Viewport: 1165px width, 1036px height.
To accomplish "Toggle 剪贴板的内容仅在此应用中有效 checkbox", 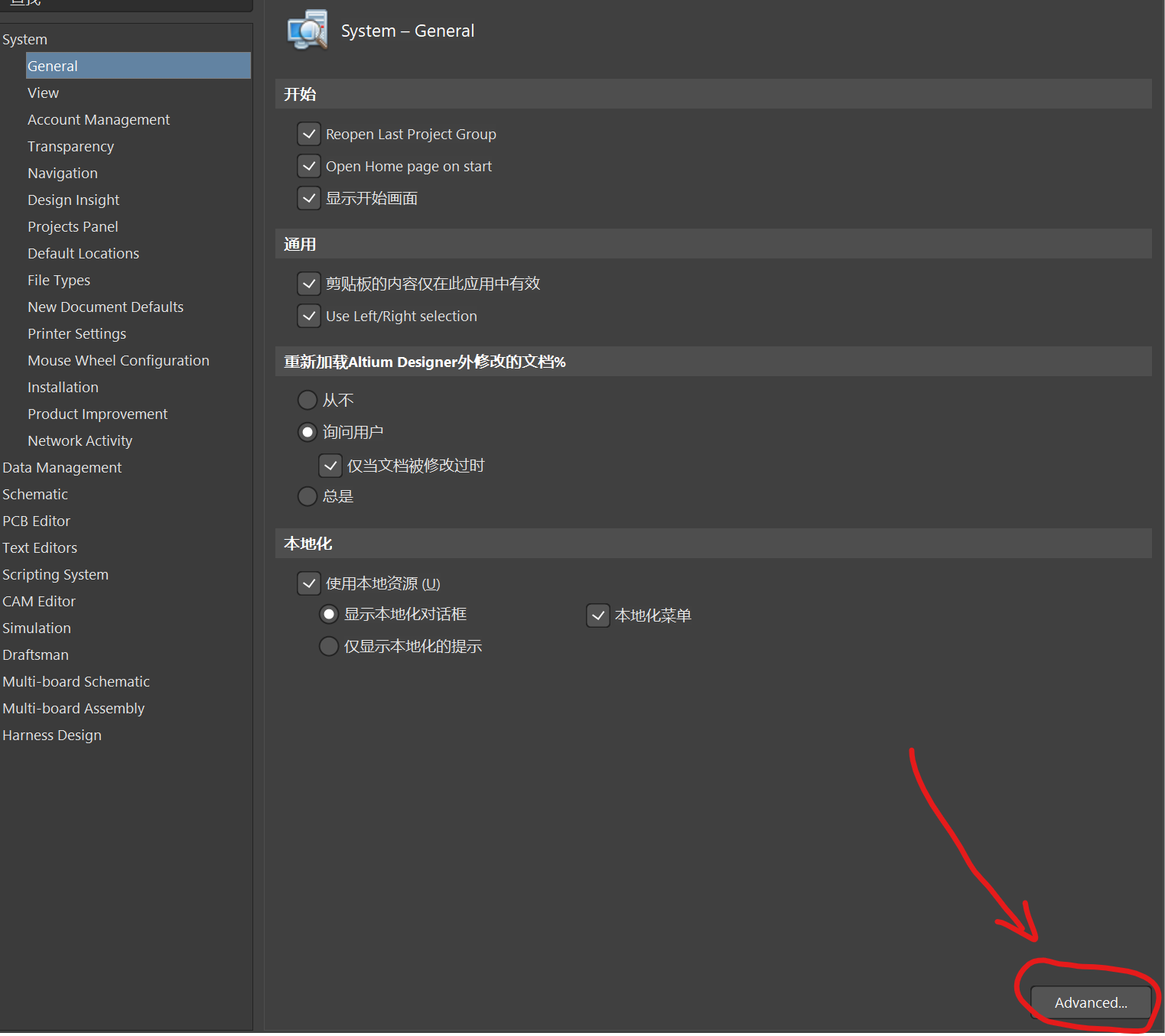I will click(308, 284).
